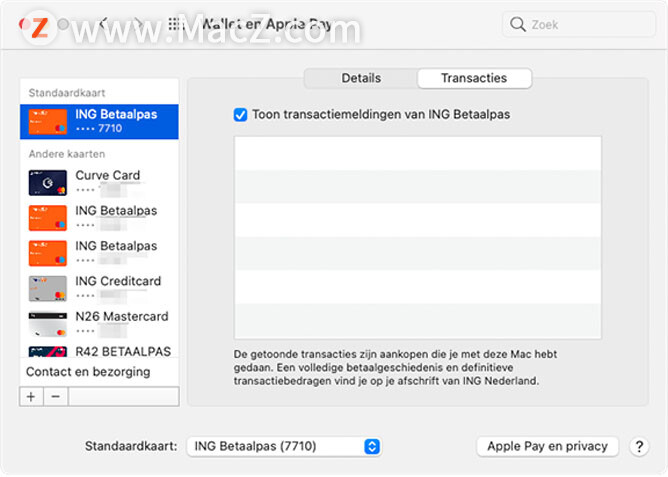
Task: Click the orange card icon of selected ING Betaalpas
Action: (x=48, y=122)
